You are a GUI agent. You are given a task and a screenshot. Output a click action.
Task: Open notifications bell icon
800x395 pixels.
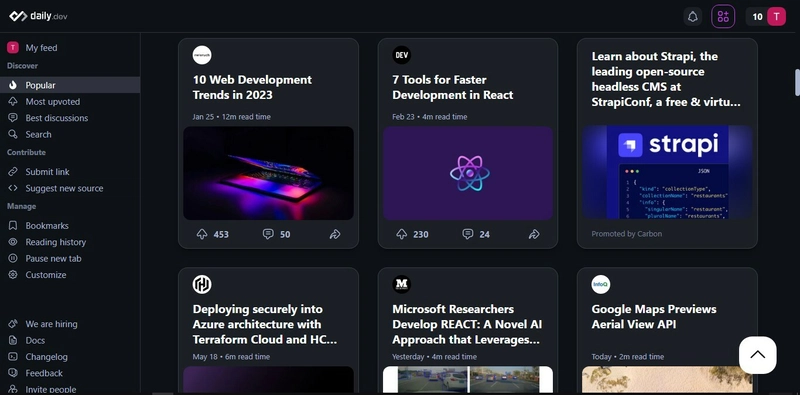click(x=692, y=17)
